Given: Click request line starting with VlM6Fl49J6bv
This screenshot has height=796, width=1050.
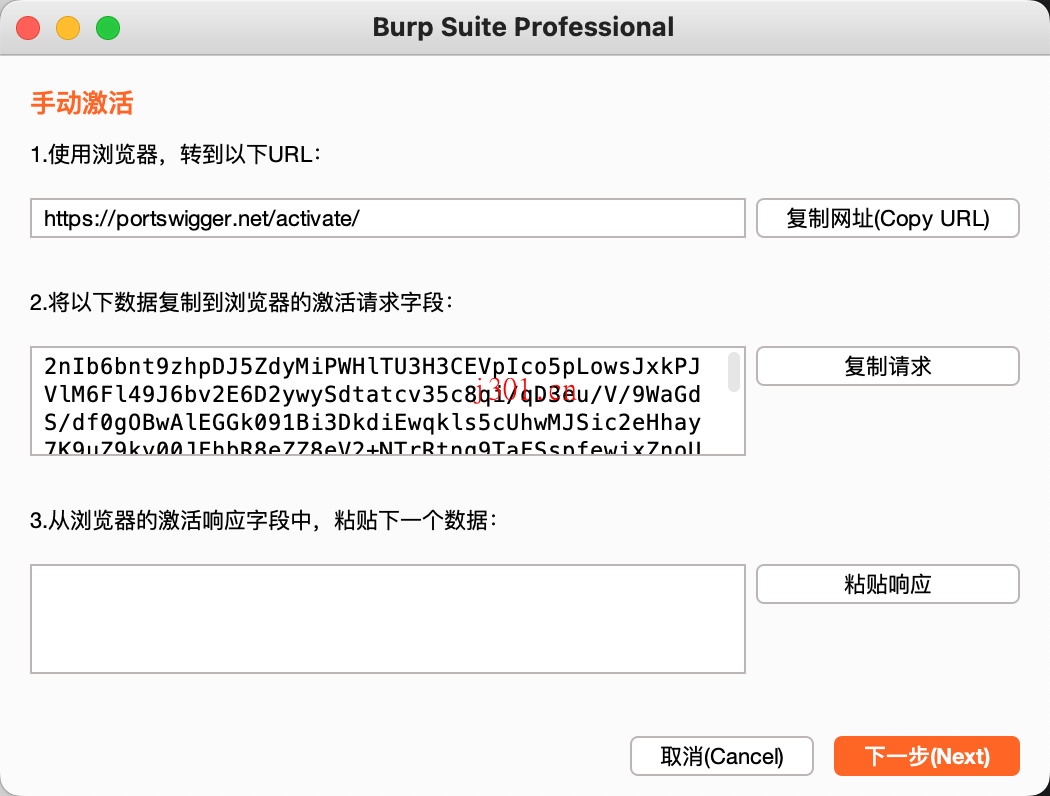Looking at the screenshot, I should click(x=372, y=394).
